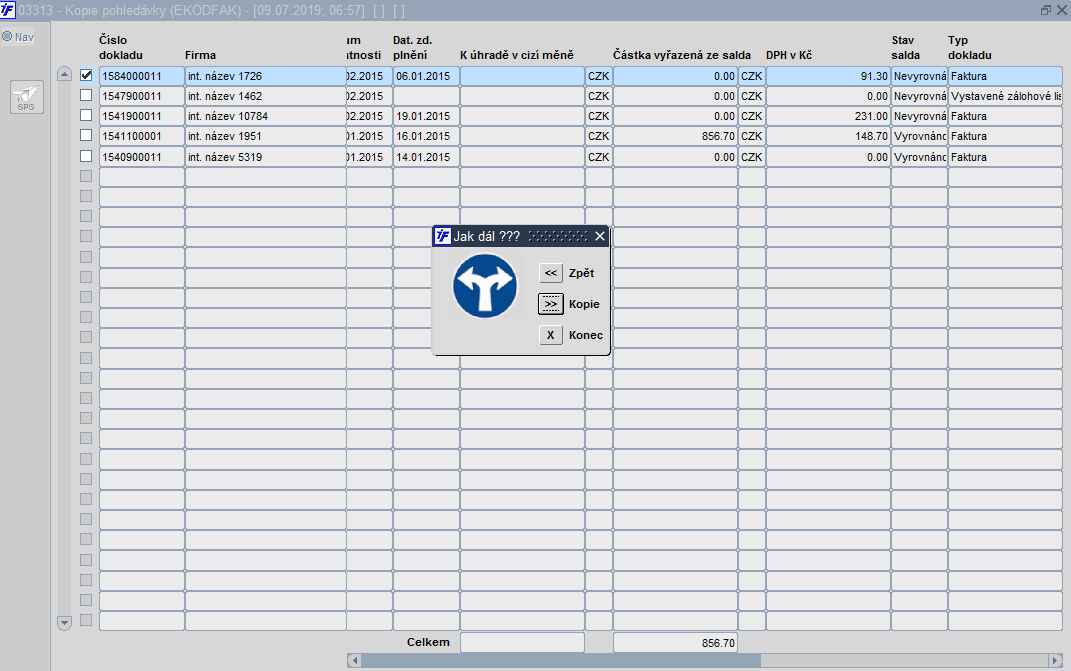The image size is (1071, 671).
Task: Click the Jak dál dialog logo icon
Action: 442,236
